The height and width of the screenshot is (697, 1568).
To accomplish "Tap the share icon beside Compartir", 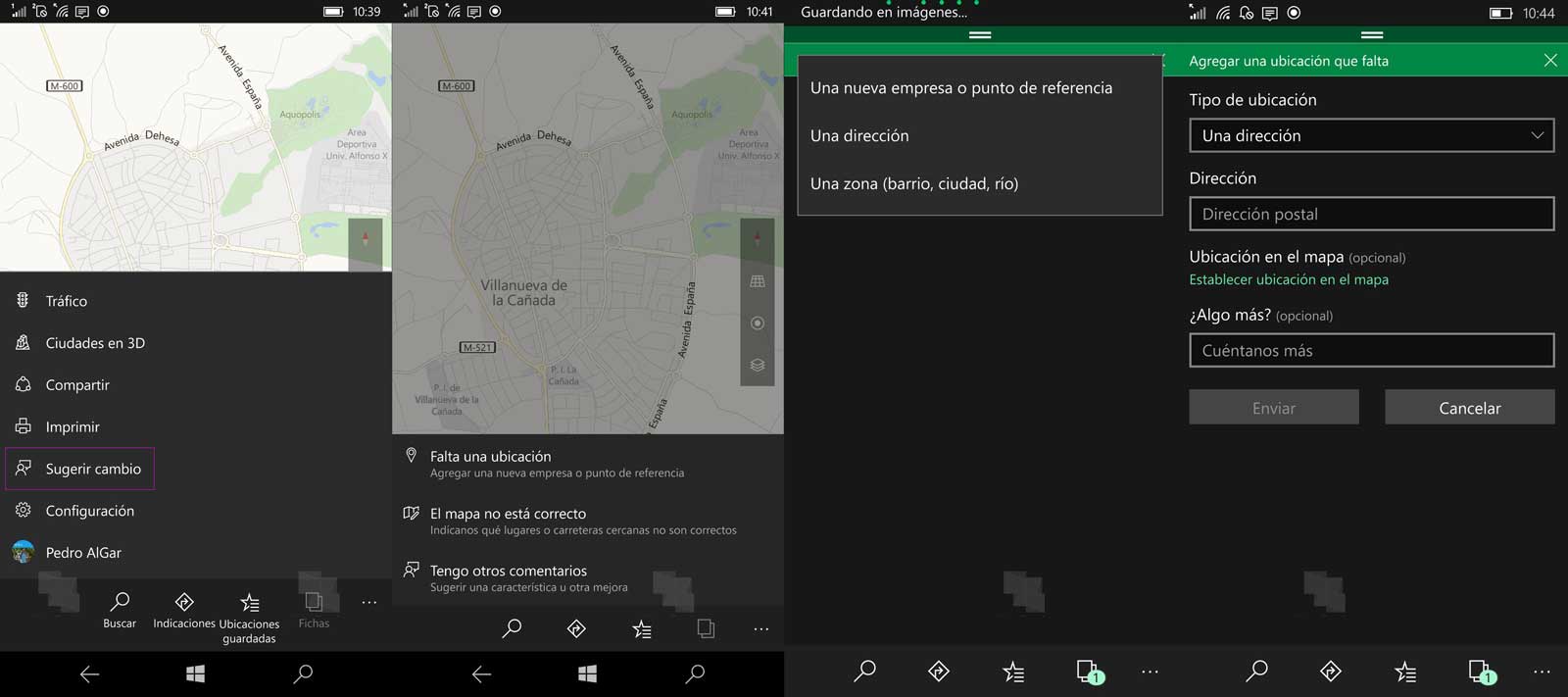I will pyautogui.click(x=23, y=384).
